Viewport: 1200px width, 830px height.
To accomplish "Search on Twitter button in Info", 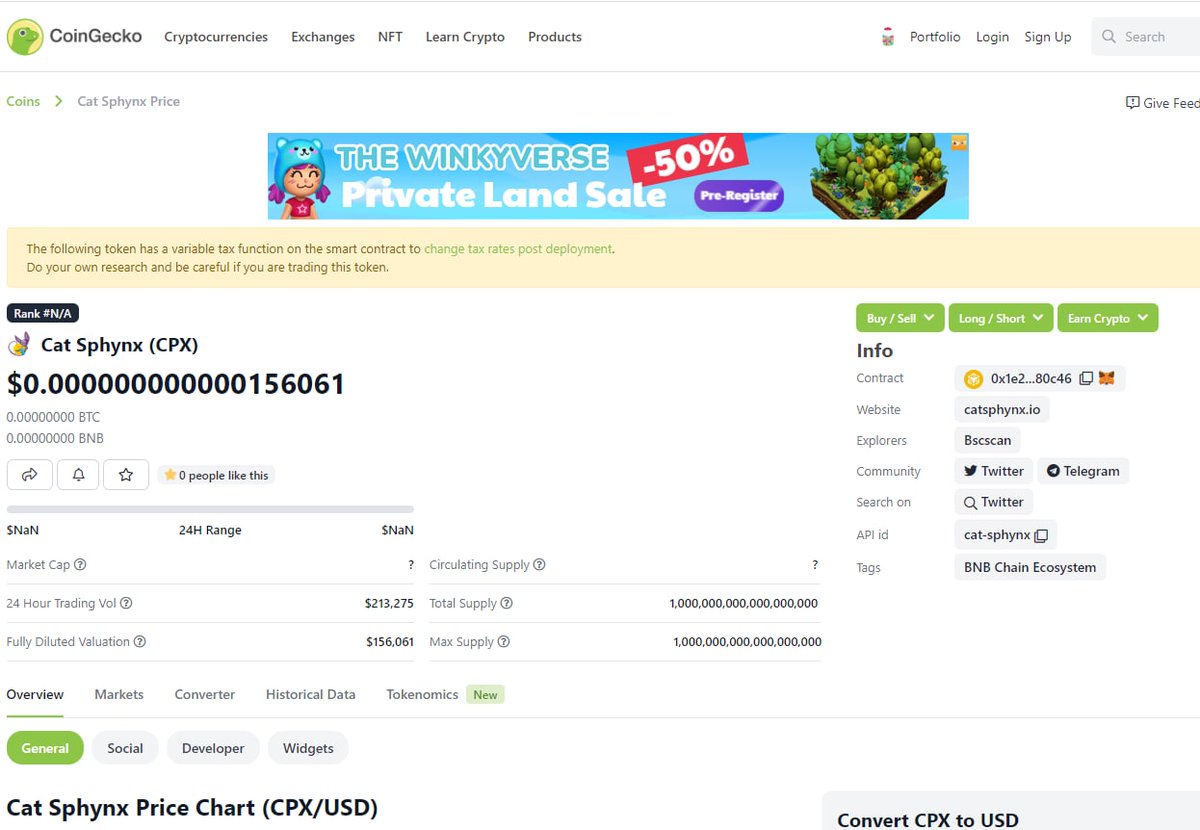I will point(993,502).
